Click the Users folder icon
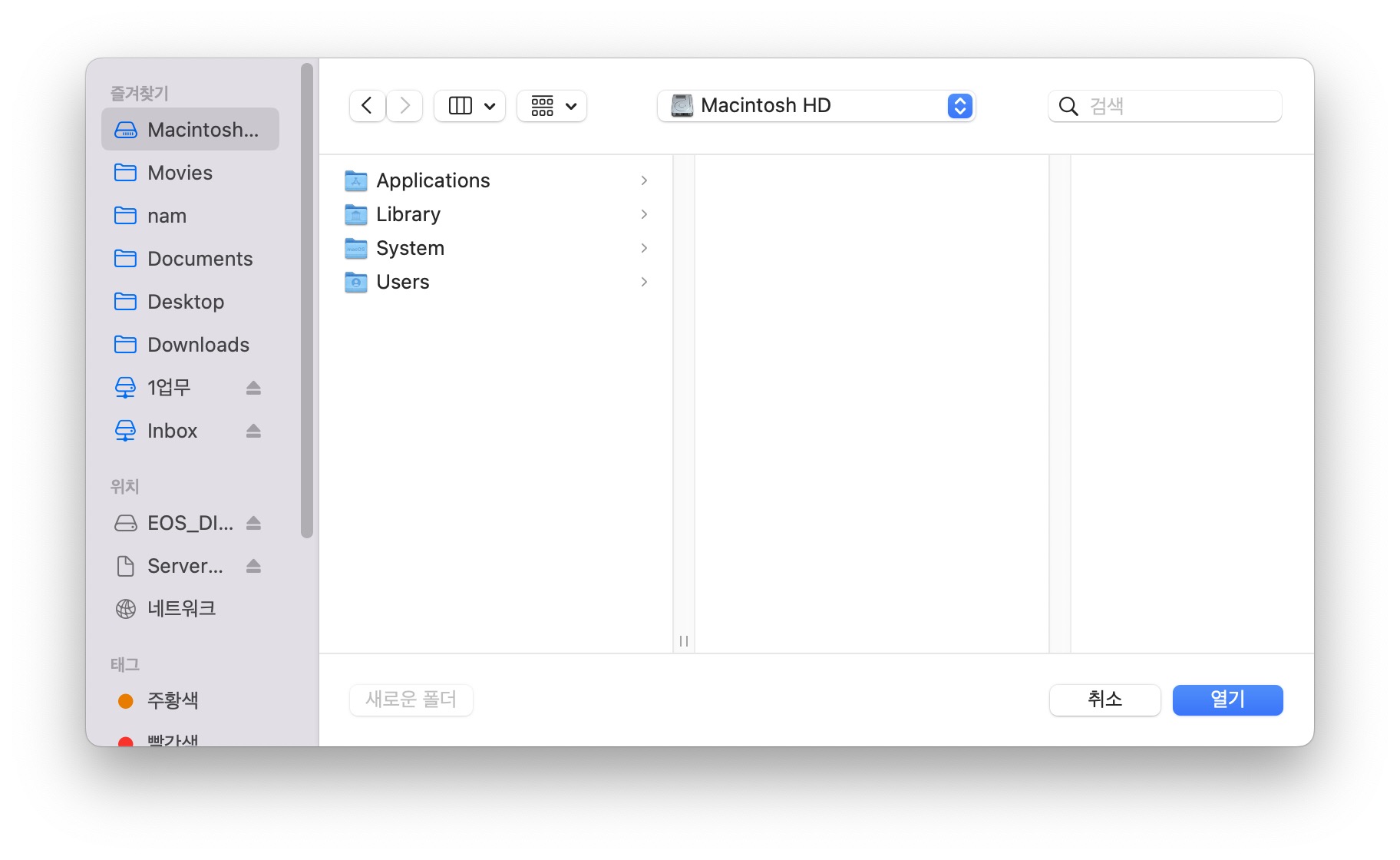This screenshot has width=1400, height=860. (x=356, y=282)
